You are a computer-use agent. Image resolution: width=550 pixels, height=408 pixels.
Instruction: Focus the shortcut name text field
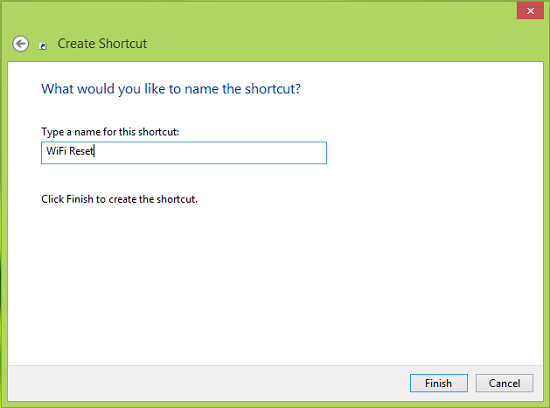click(184, 153)
